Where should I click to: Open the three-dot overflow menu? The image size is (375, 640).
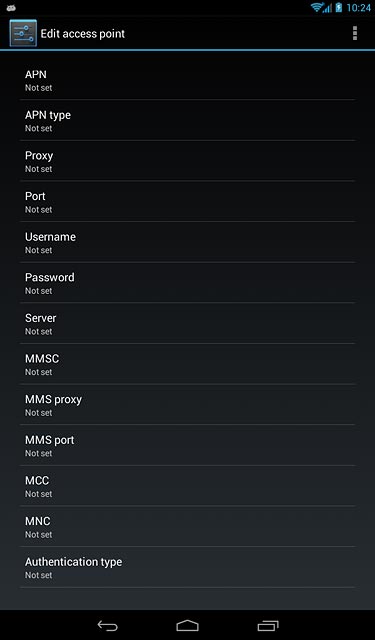pyautogui.click(x=355, y=33)
